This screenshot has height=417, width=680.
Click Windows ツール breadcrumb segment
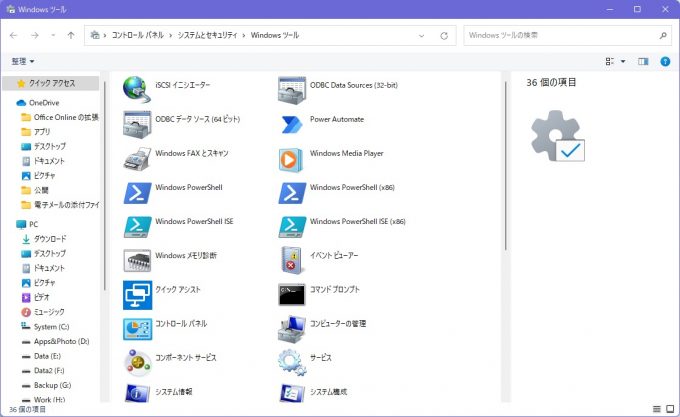click(275, 35)
